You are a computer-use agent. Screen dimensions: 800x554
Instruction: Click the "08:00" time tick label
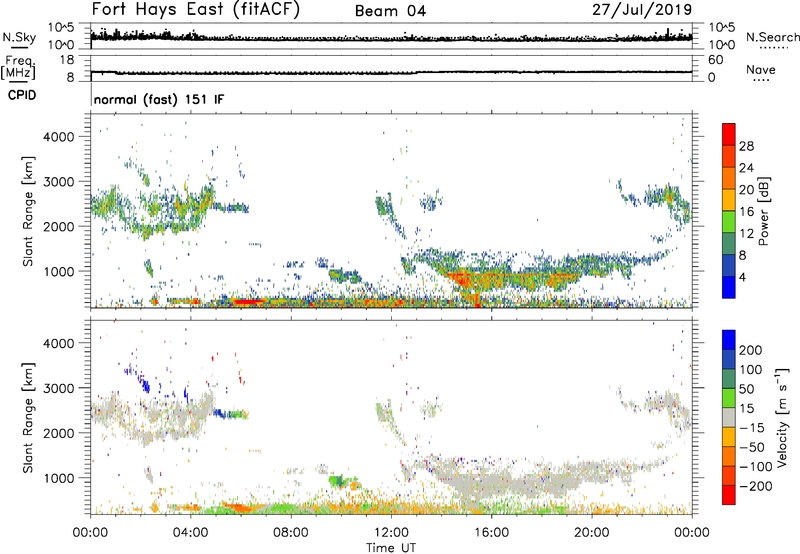point(291,533)
